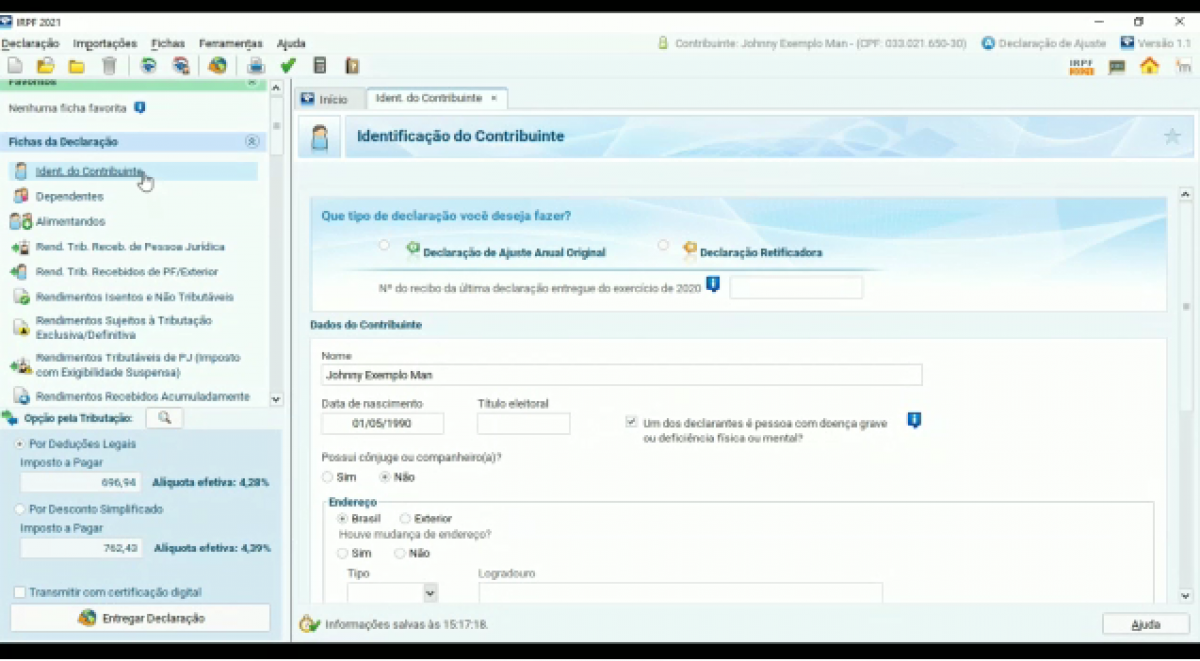Click the Versão 1.1 icon

click(x=1127, y=43)
